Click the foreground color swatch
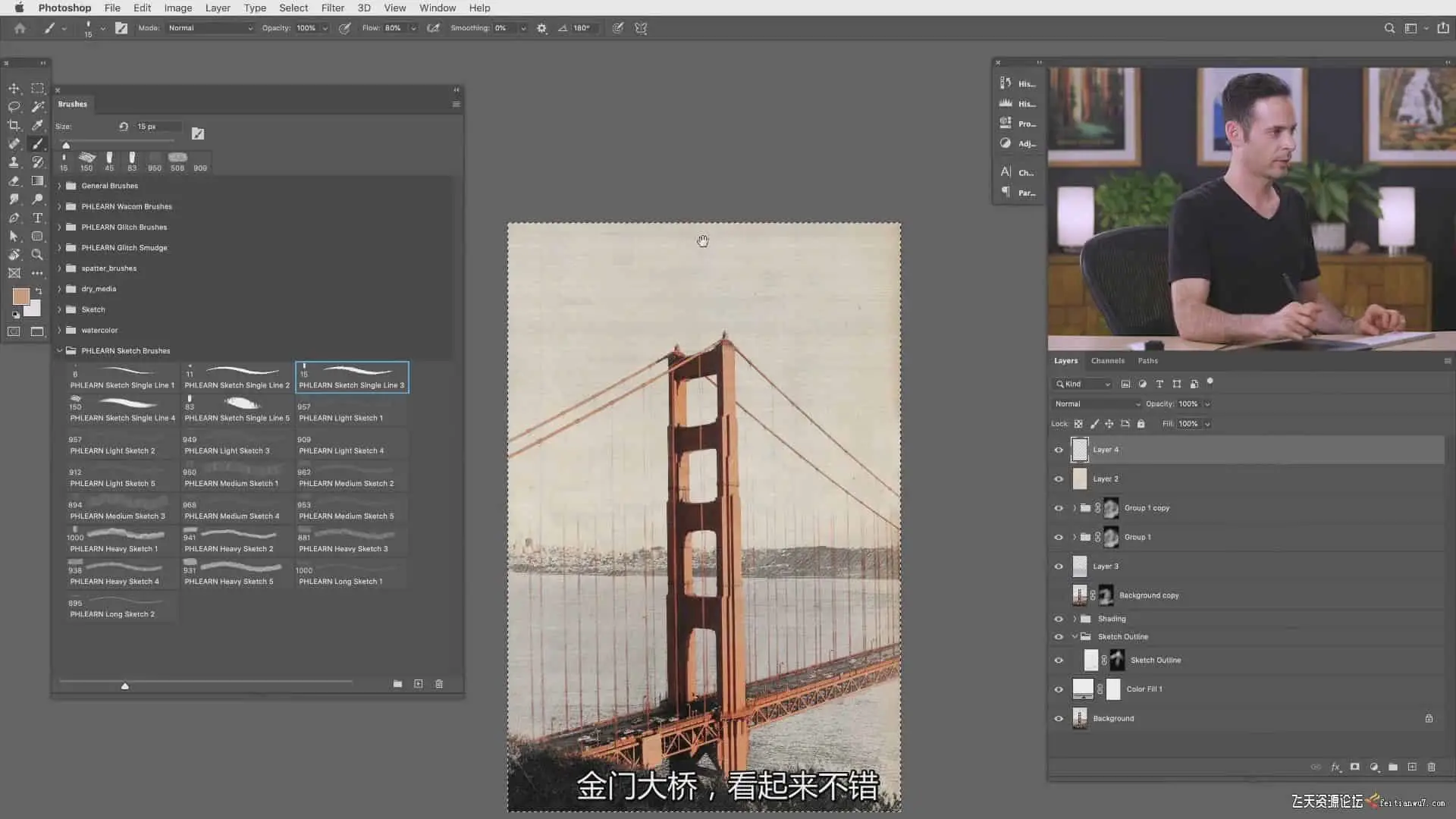The width and height of the screenshot is (1456, 819). (x=20, y=296)
